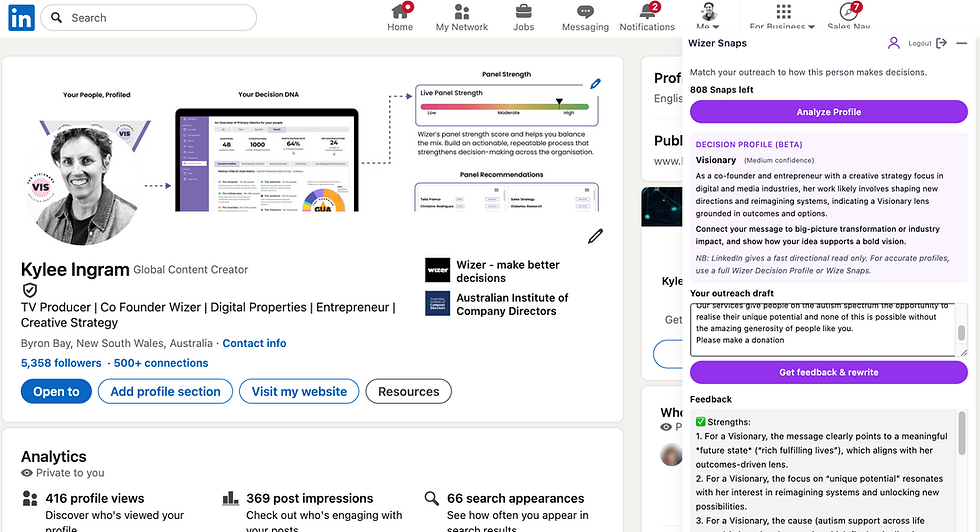Click the logout arrow icon
The width and height of the screenshot is (980, 532).
(941, 43)
